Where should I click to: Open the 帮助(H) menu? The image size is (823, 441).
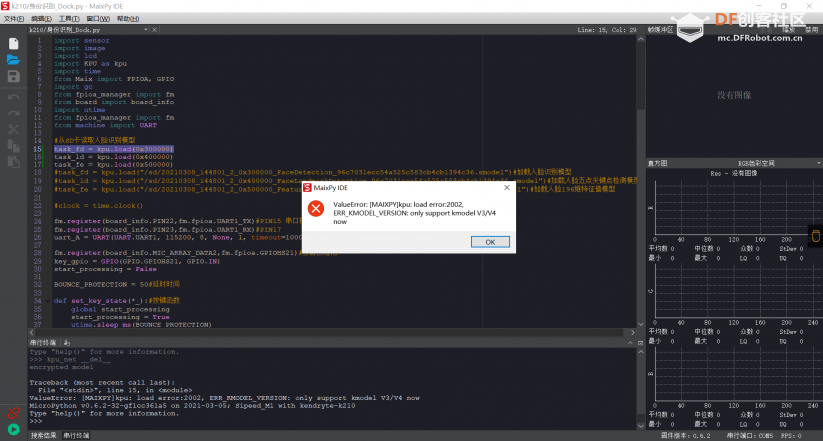[128, 19]
